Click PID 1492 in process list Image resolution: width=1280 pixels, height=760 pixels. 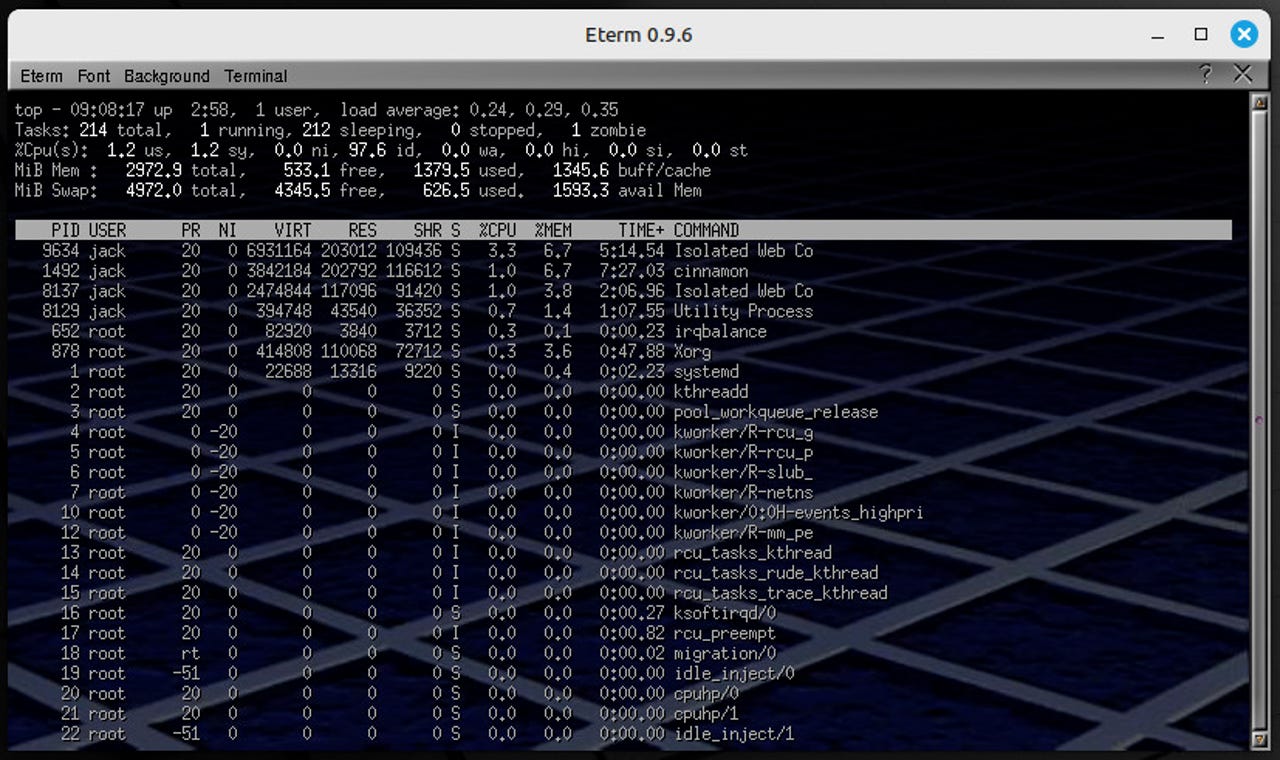[x=60, y=271]
